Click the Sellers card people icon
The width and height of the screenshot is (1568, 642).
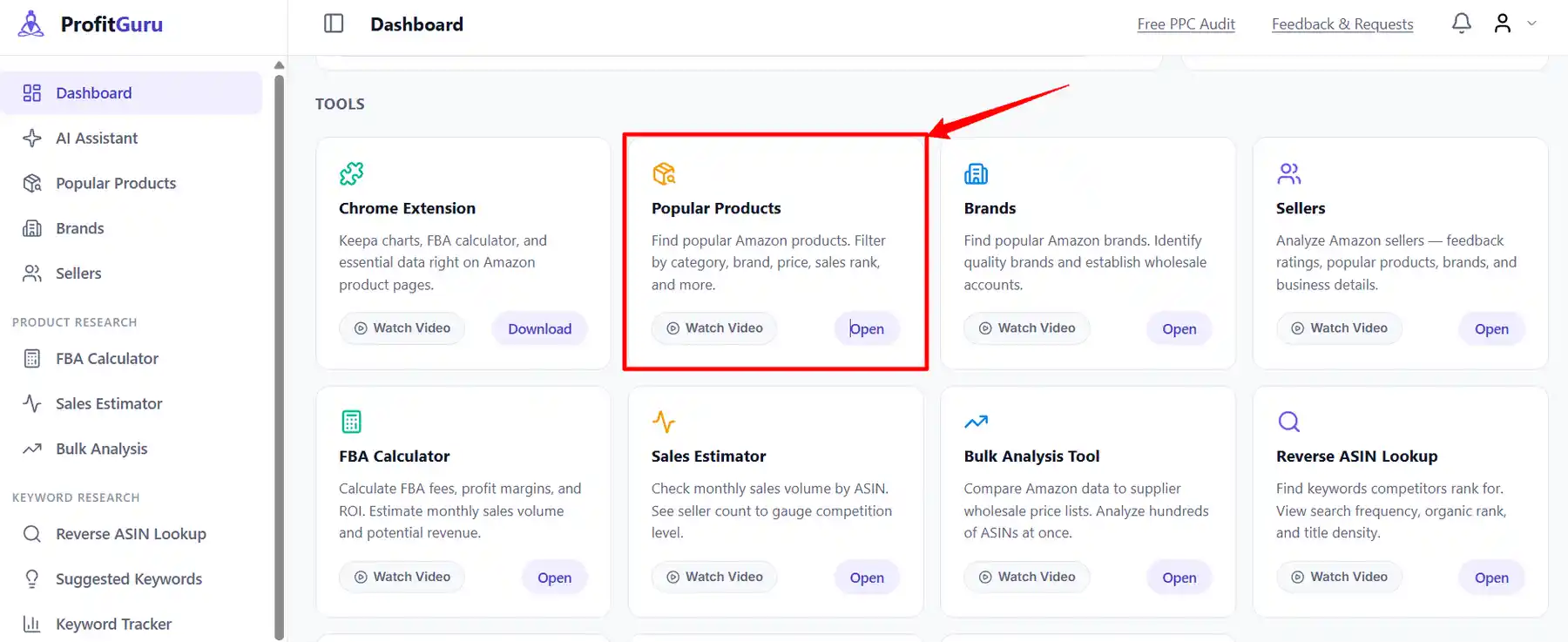tap(1288, 173)
